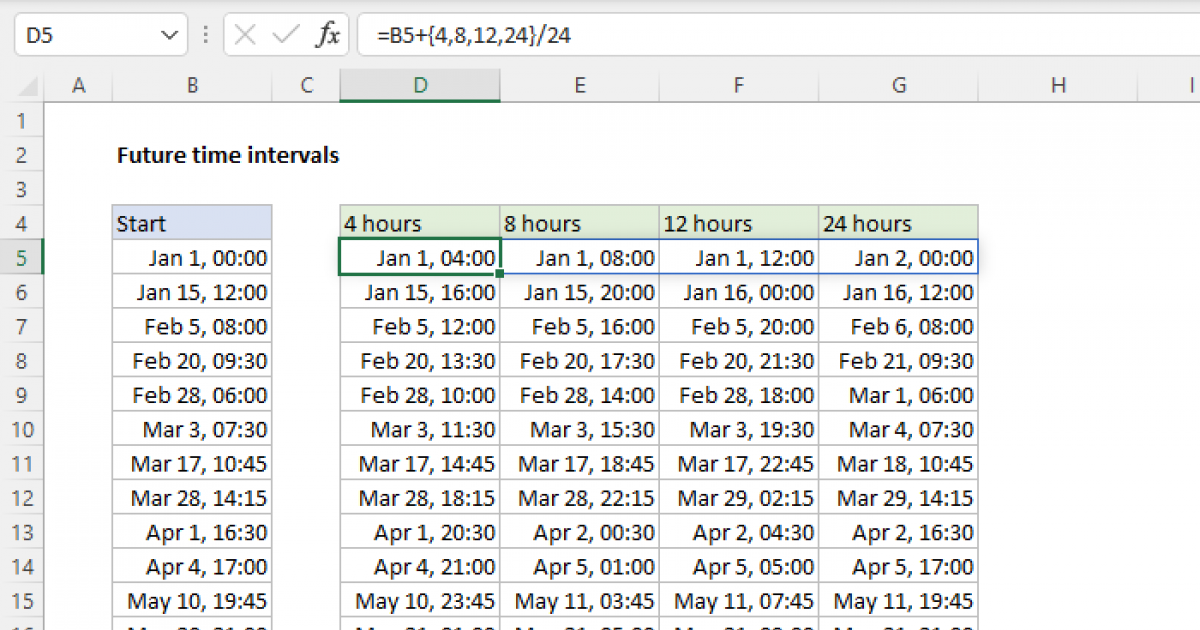
Task: Select the cell showing Jan 1, 00:00
Action: (191, 257)
